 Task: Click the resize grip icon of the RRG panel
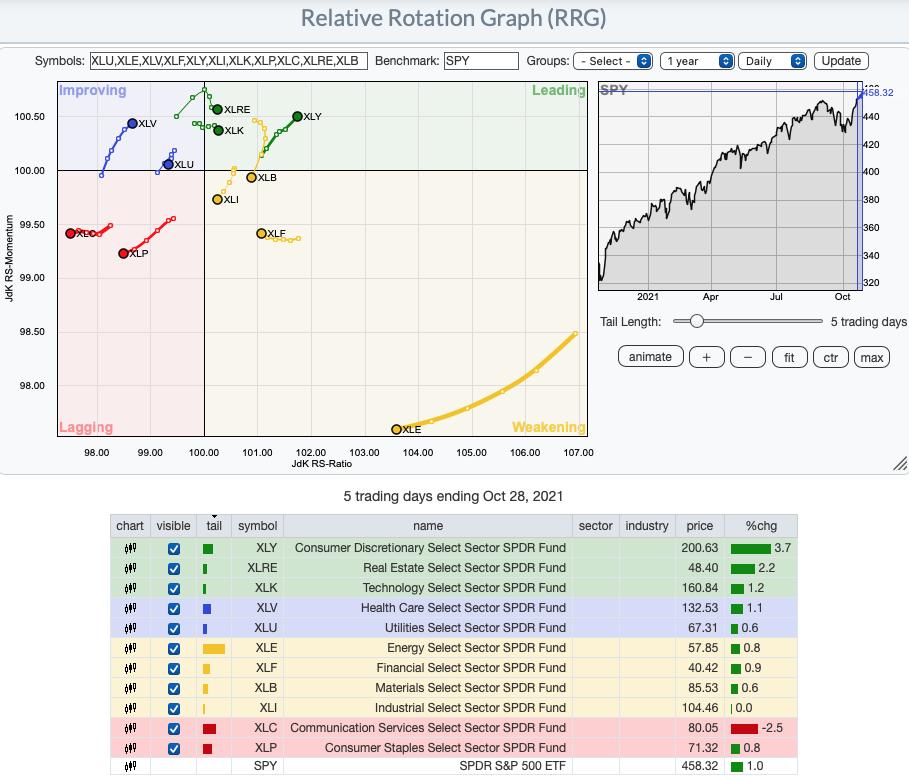900,463
